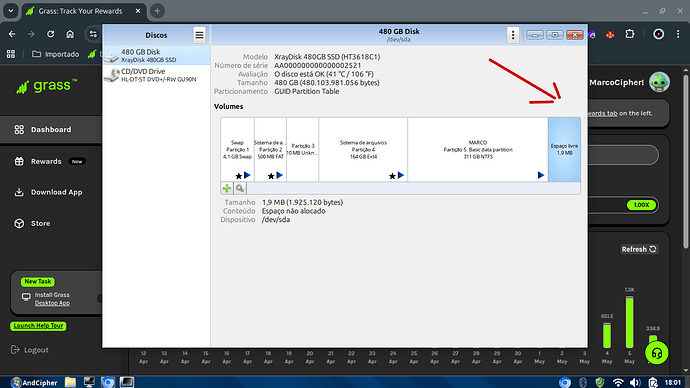This screenshot has height=388, width=690.
Task: Open the Dashboard page in Grass
Action: pyautogui.click(x=51, y=129)
